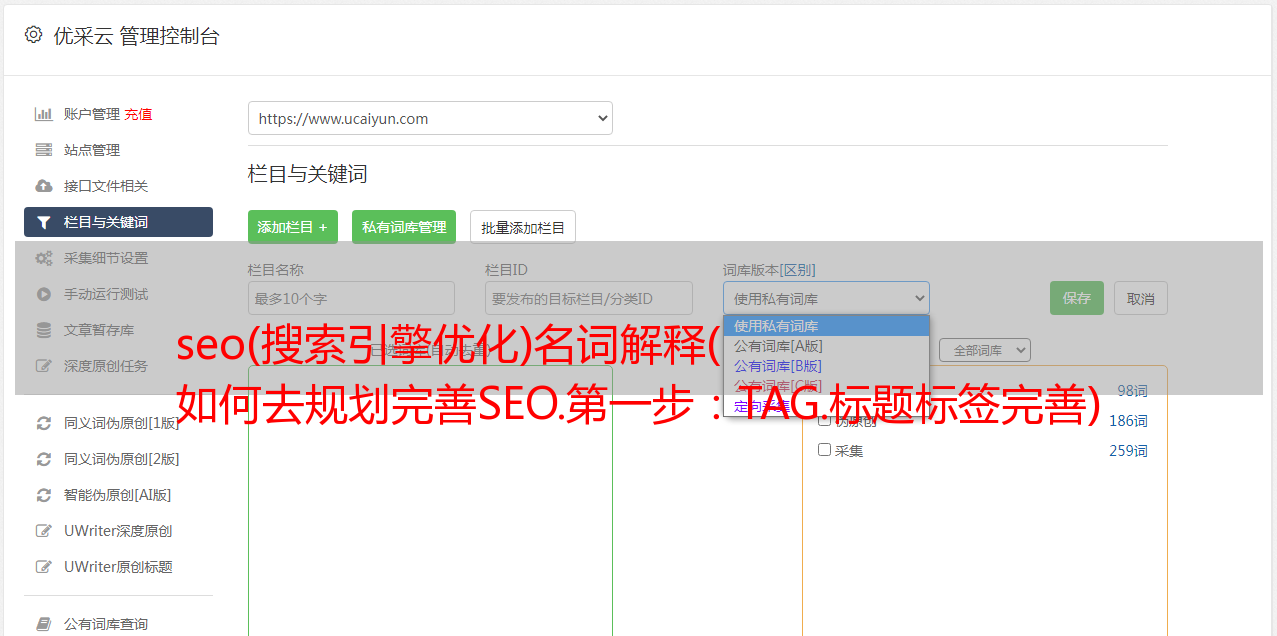The image size is (1277, 636).
Task: Select 公有词库[A版] option
Action: [x=826, y=346]
